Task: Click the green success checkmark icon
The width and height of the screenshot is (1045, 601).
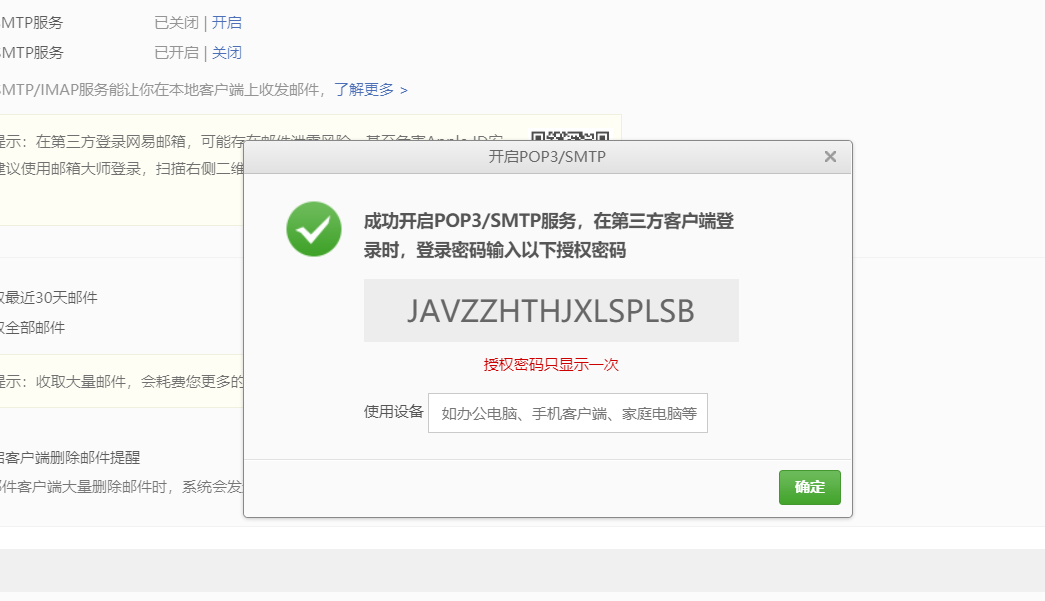Action: coord(314,229)
